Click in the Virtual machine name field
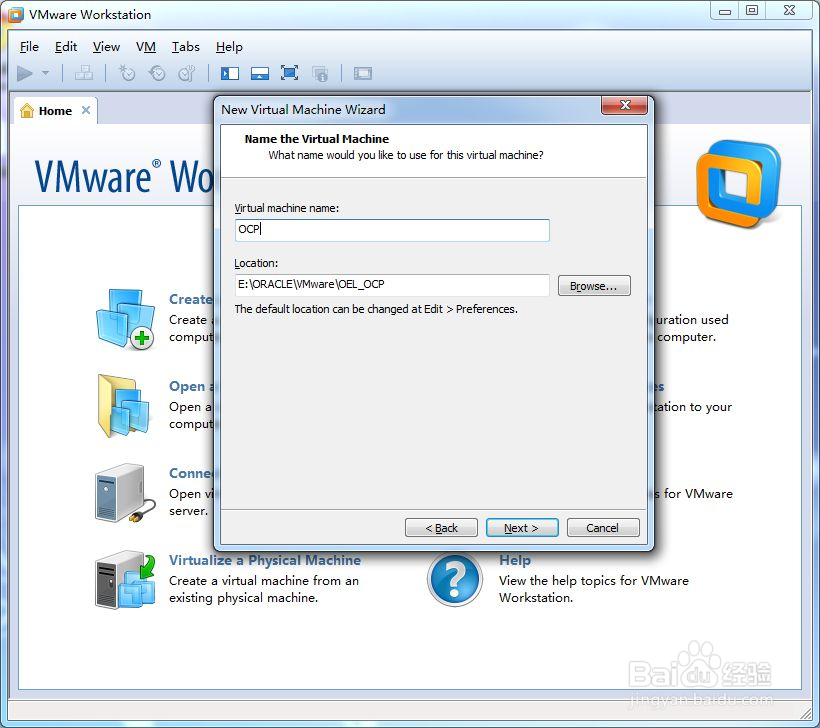The width and height of the screenshot is (820, 728). [x=392, y=230]
